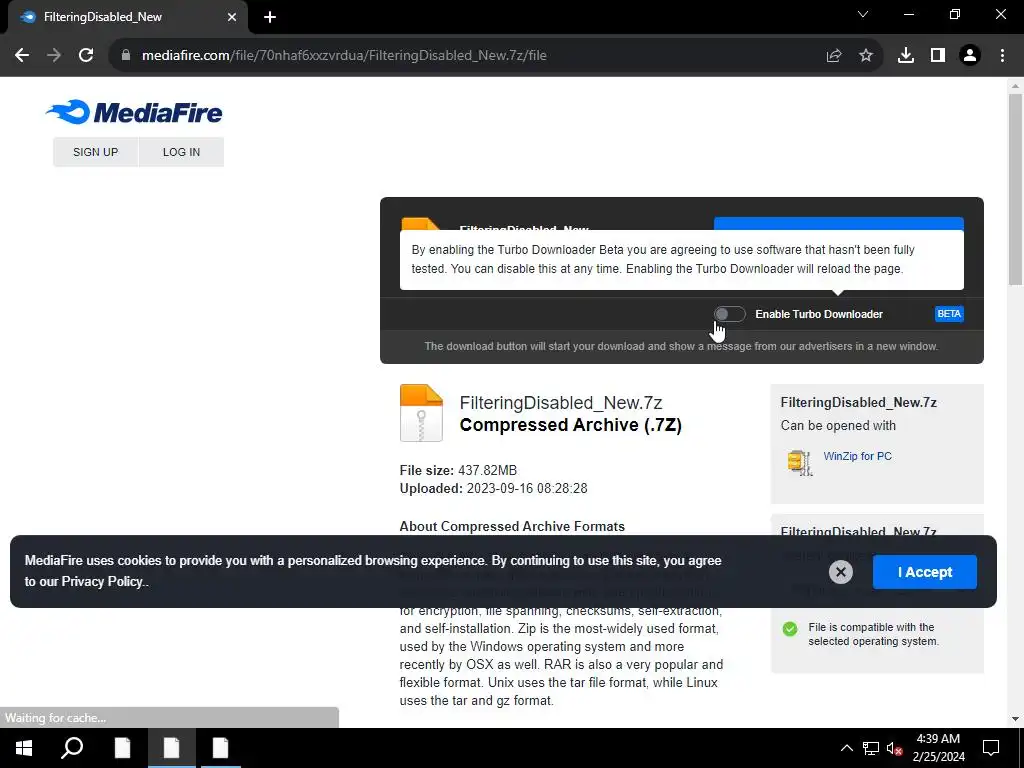1024x768 pixels.
Task: Open Windows taskbar search
Action: click(72, 748)
